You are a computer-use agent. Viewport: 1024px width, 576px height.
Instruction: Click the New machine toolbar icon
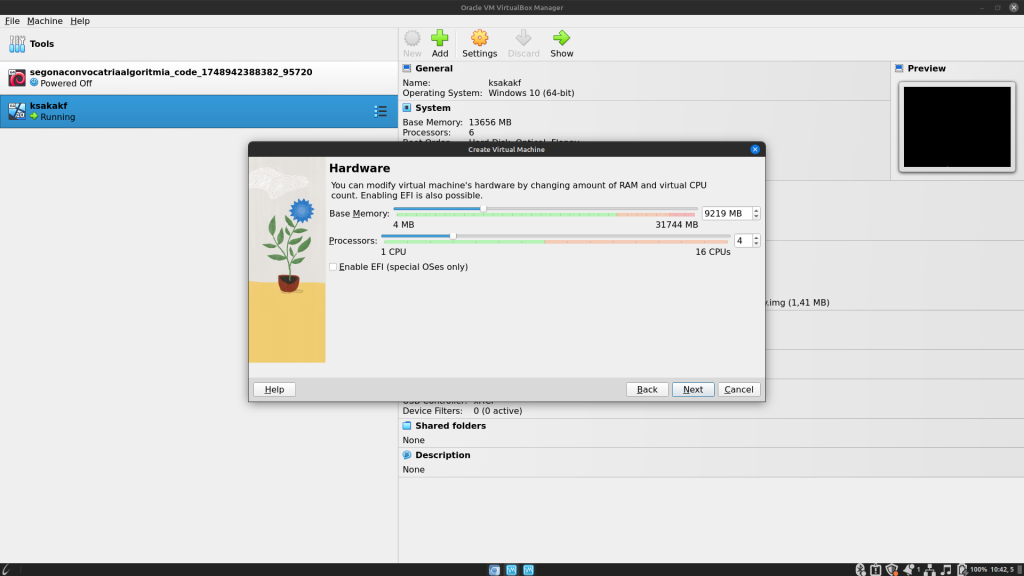click(412, 44)
